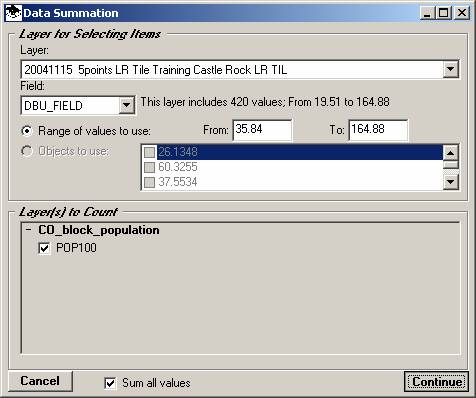The image size is (476, 398).
Task: Click the POP100 field label
Action: (76, 248)
